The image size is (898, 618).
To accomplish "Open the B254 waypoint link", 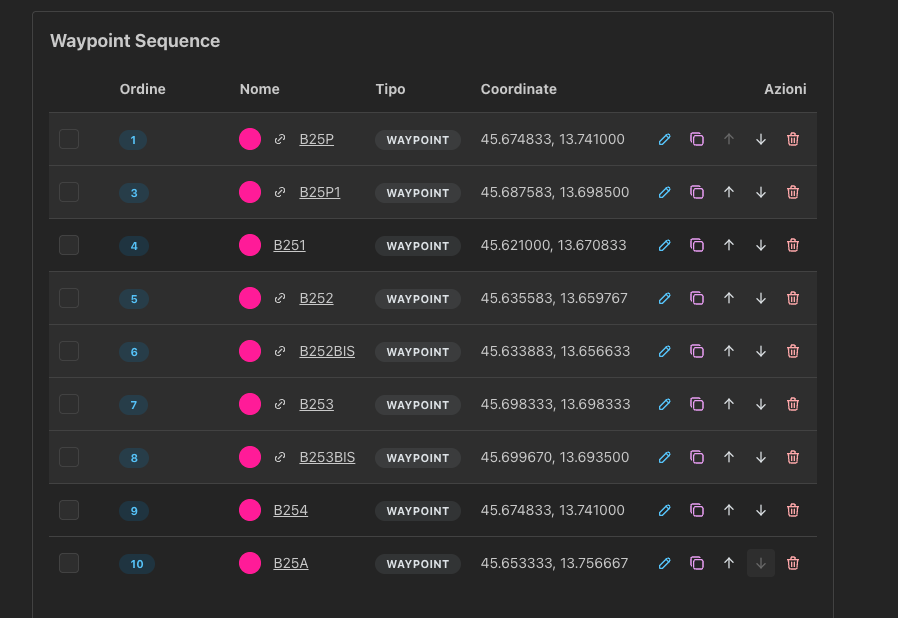I will pyautogui.click(x=291, y=511).
